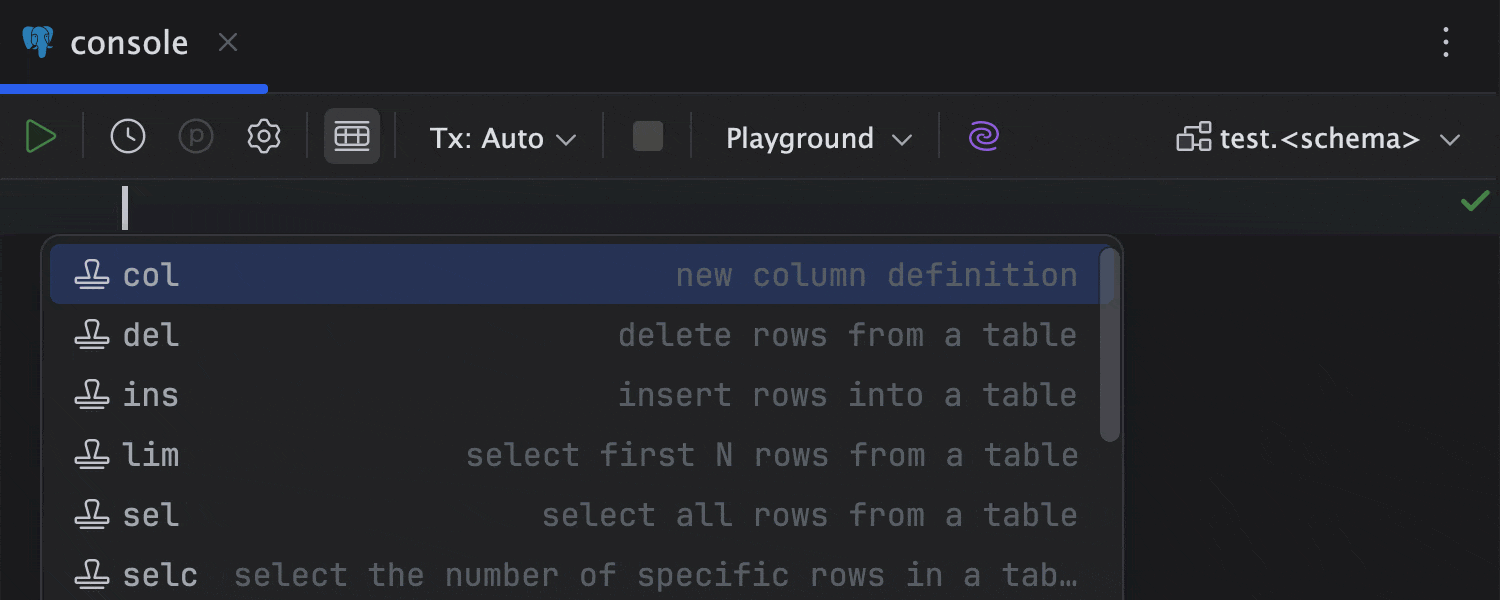Toggle the In-Editor Results table icon

pyautogui.click(x=351, y=136)
